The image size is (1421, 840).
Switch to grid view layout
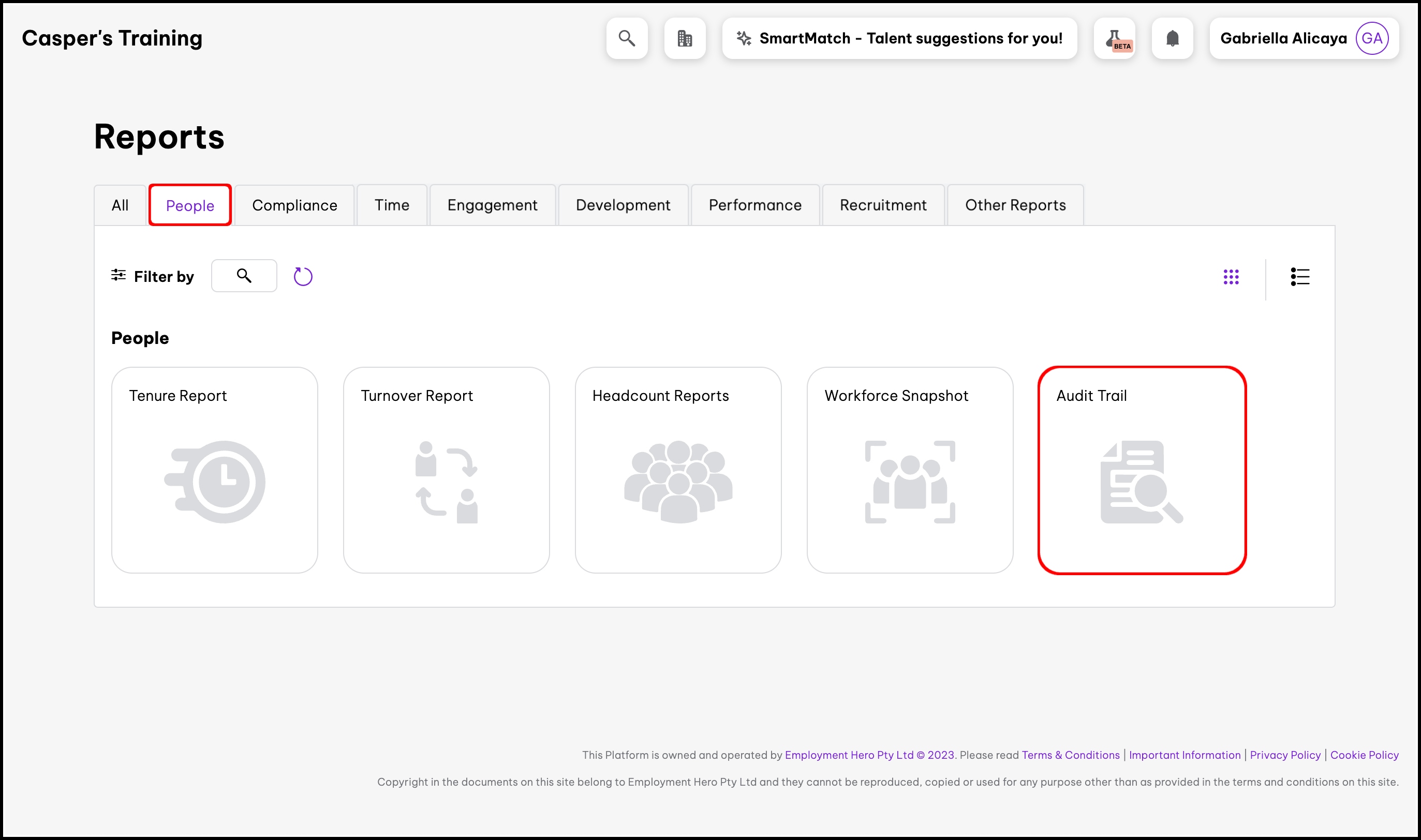[x=1231, y=277]
